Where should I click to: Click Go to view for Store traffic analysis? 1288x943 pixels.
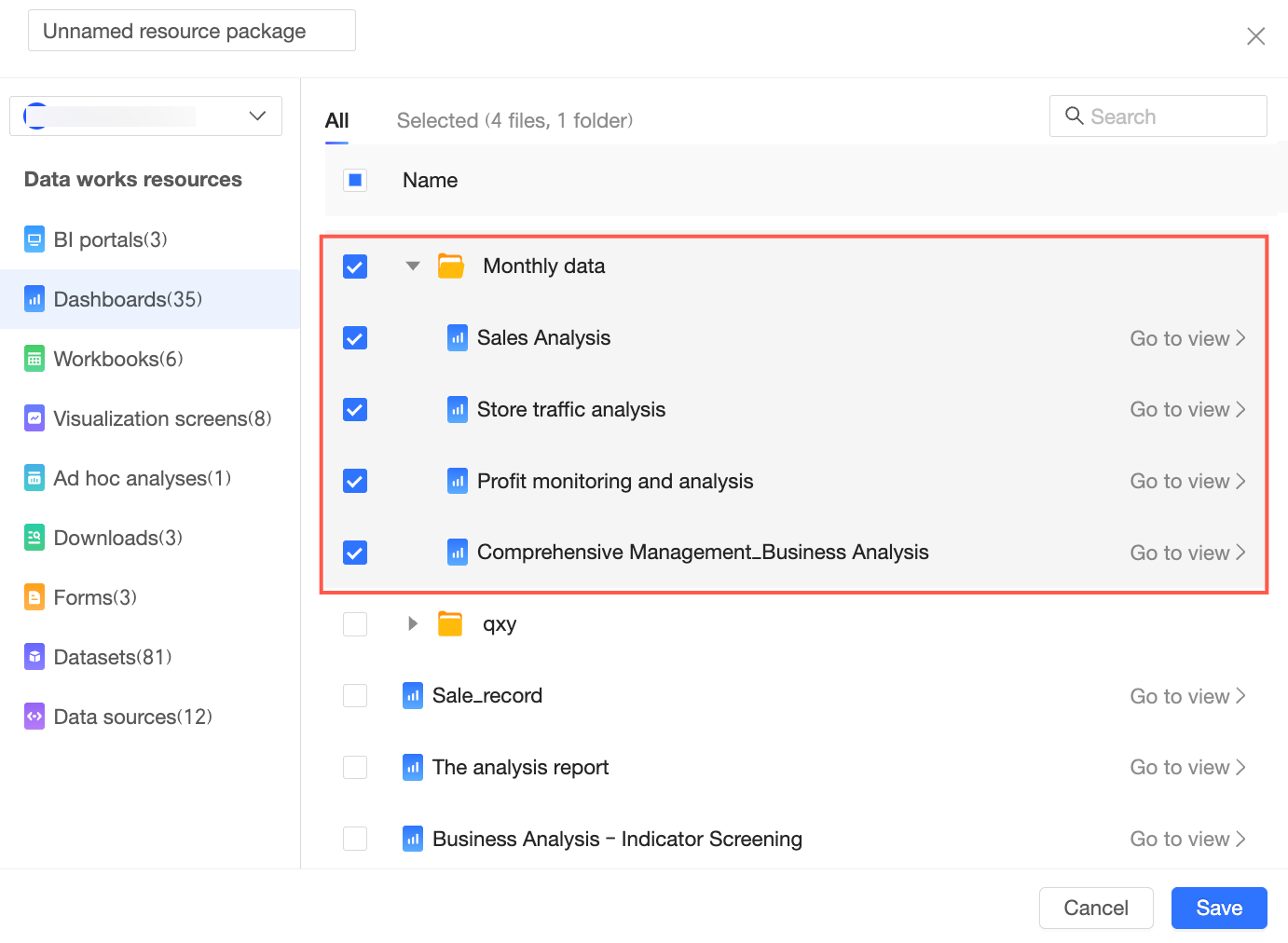point(1188,410)
